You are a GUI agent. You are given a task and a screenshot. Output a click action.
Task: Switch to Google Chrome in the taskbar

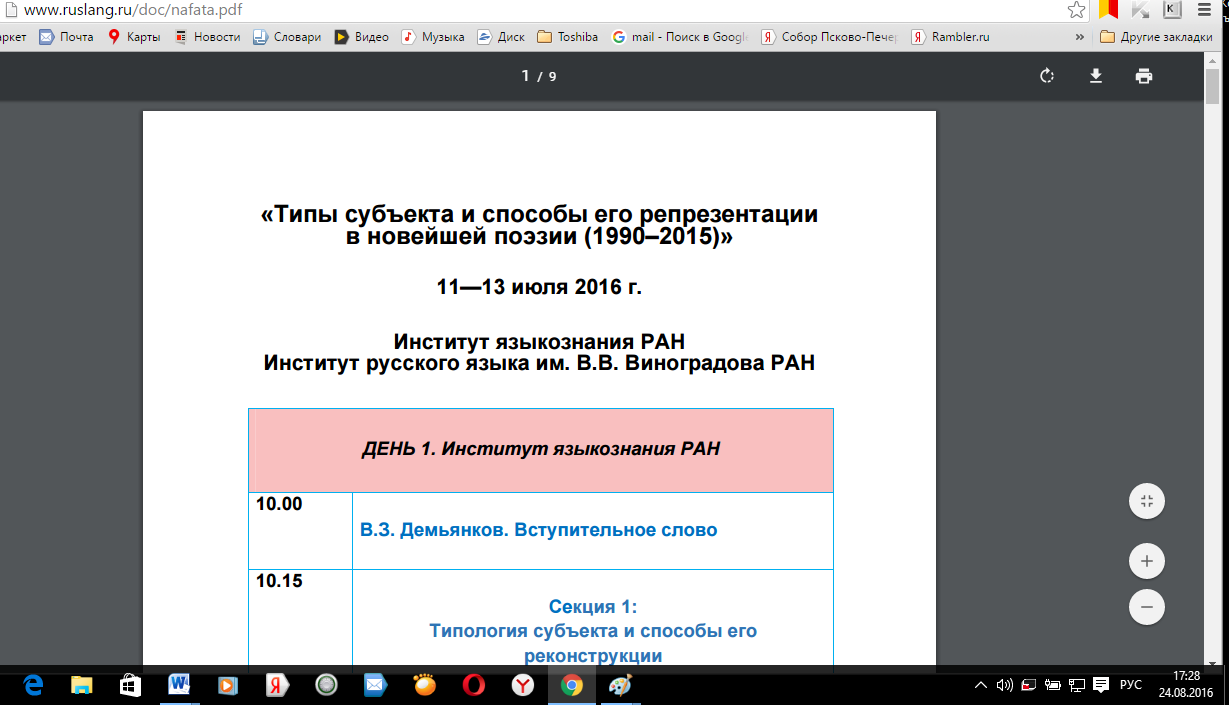tap(572, 685)
